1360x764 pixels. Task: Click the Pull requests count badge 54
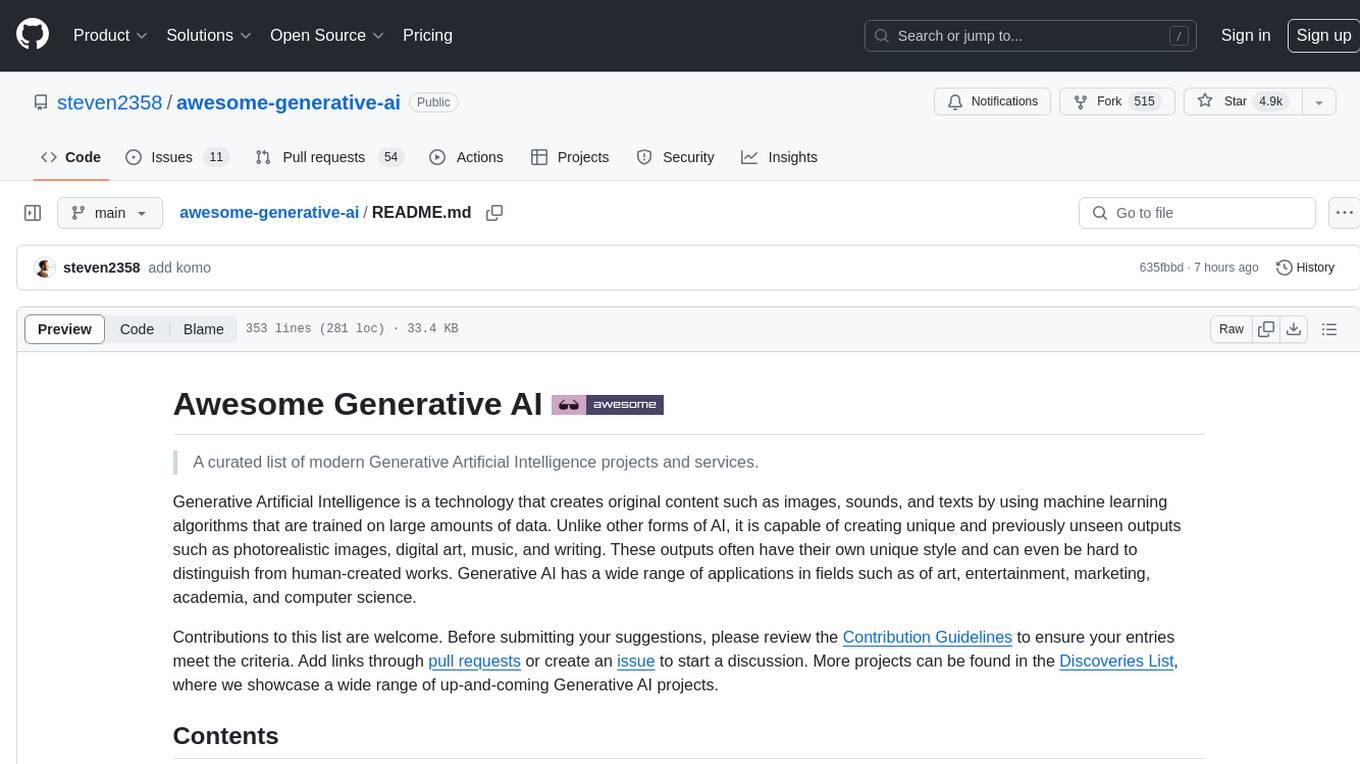(x=391, y=157)
